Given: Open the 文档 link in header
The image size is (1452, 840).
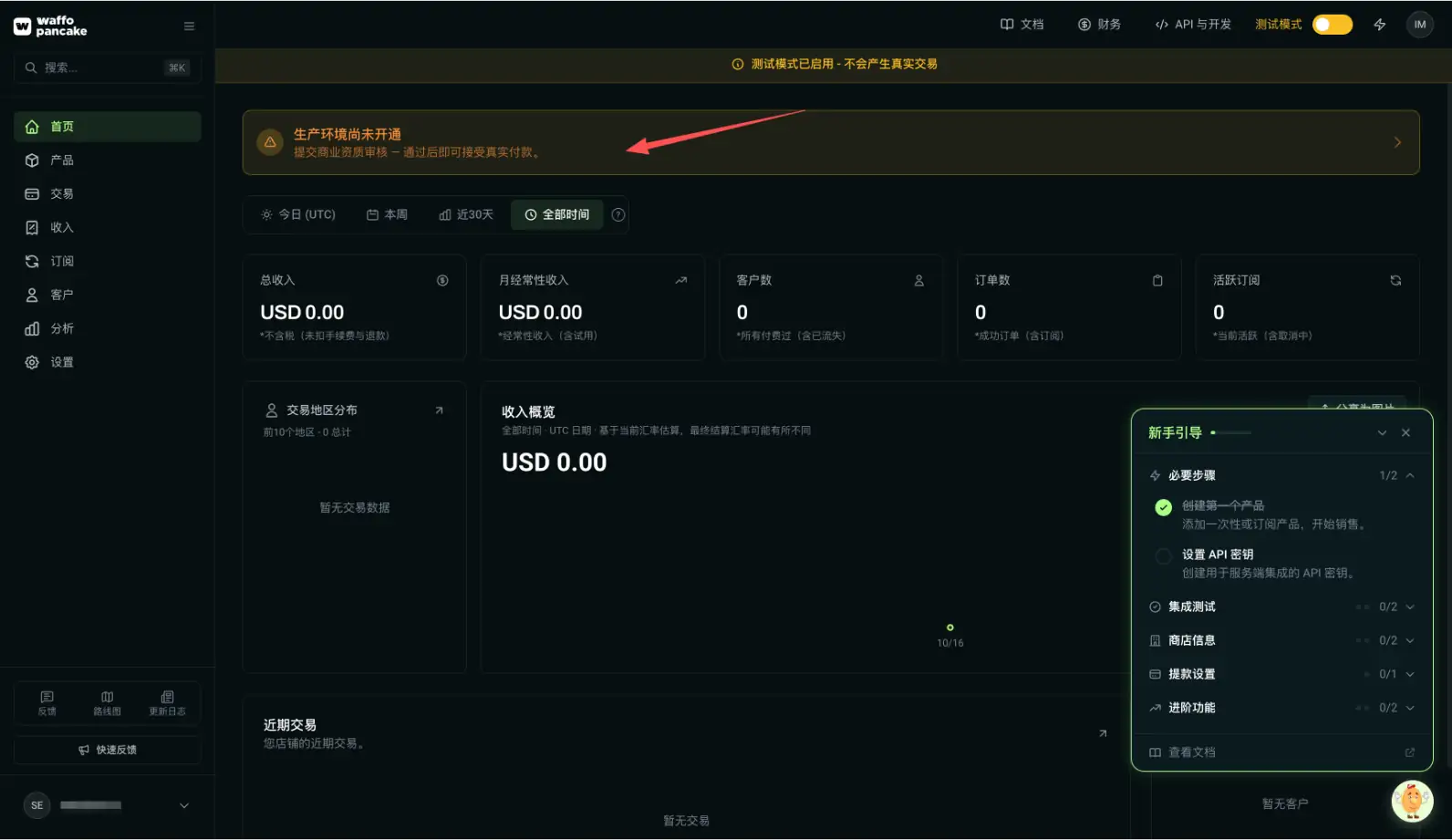Looking at the screenshot, I should pyautogui.click(x=1022, y=25).
